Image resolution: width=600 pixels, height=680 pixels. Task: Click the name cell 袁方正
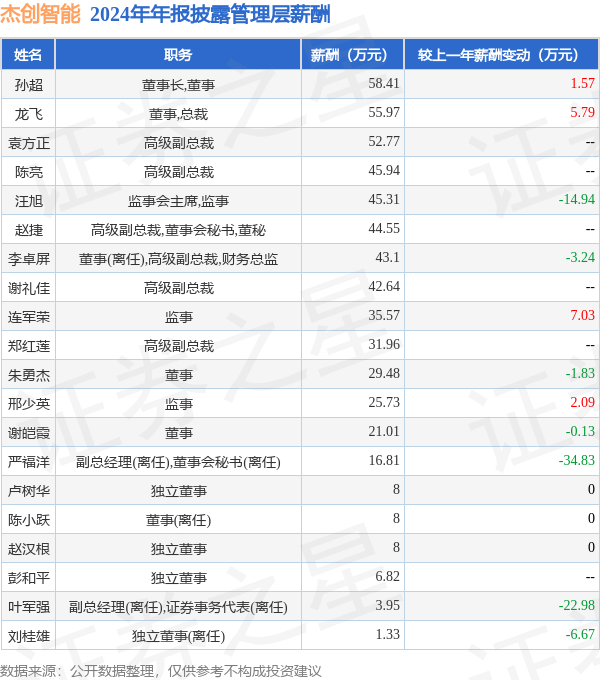coord(29,143)
